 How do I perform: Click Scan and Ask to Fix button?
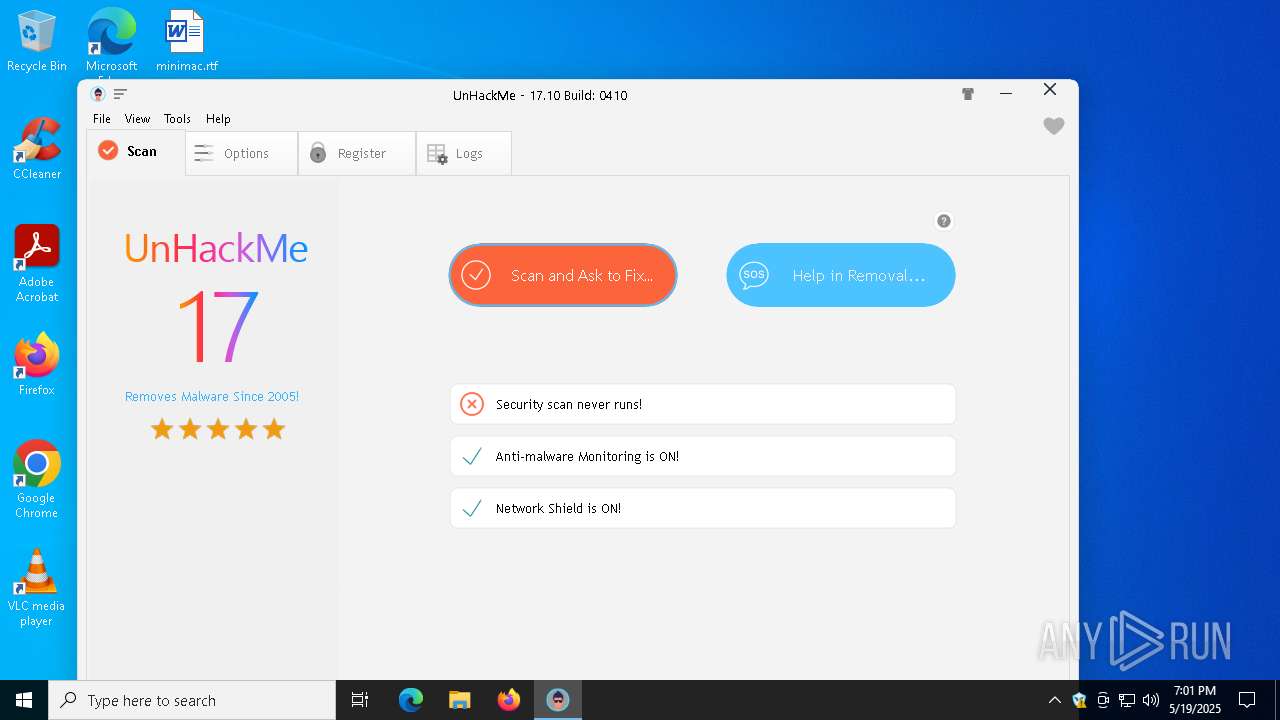click(x=563, y=275)
